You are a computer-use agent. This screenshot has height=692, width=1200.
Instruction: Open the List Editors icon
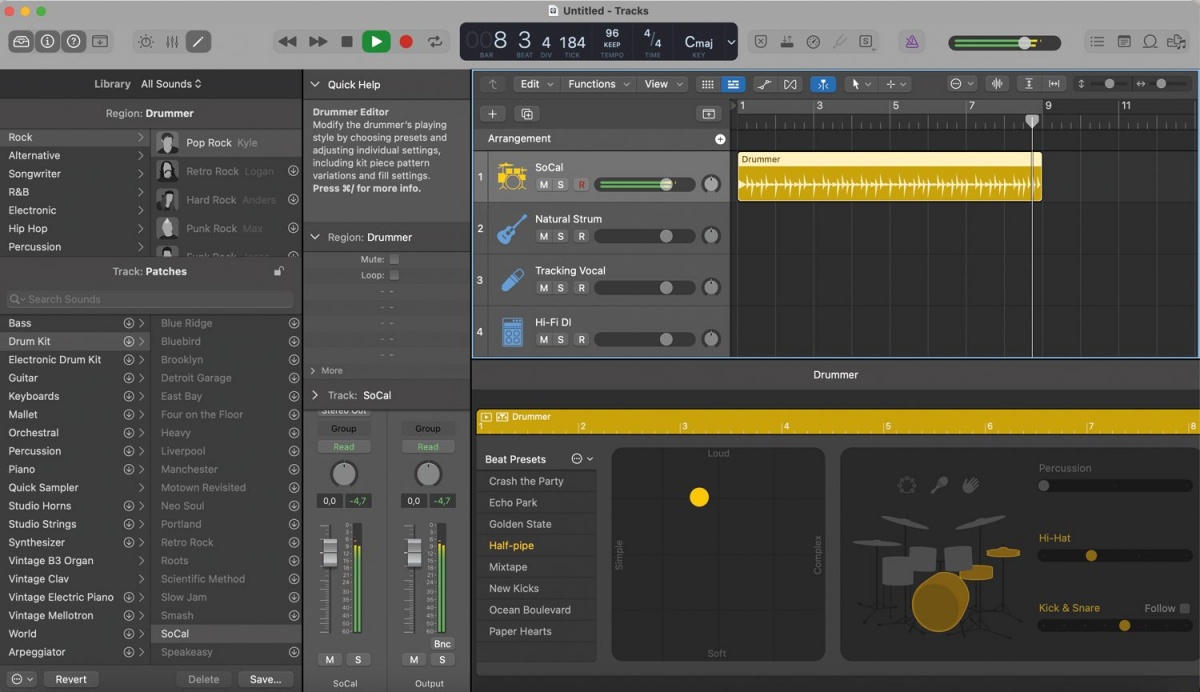(1098, 42)
